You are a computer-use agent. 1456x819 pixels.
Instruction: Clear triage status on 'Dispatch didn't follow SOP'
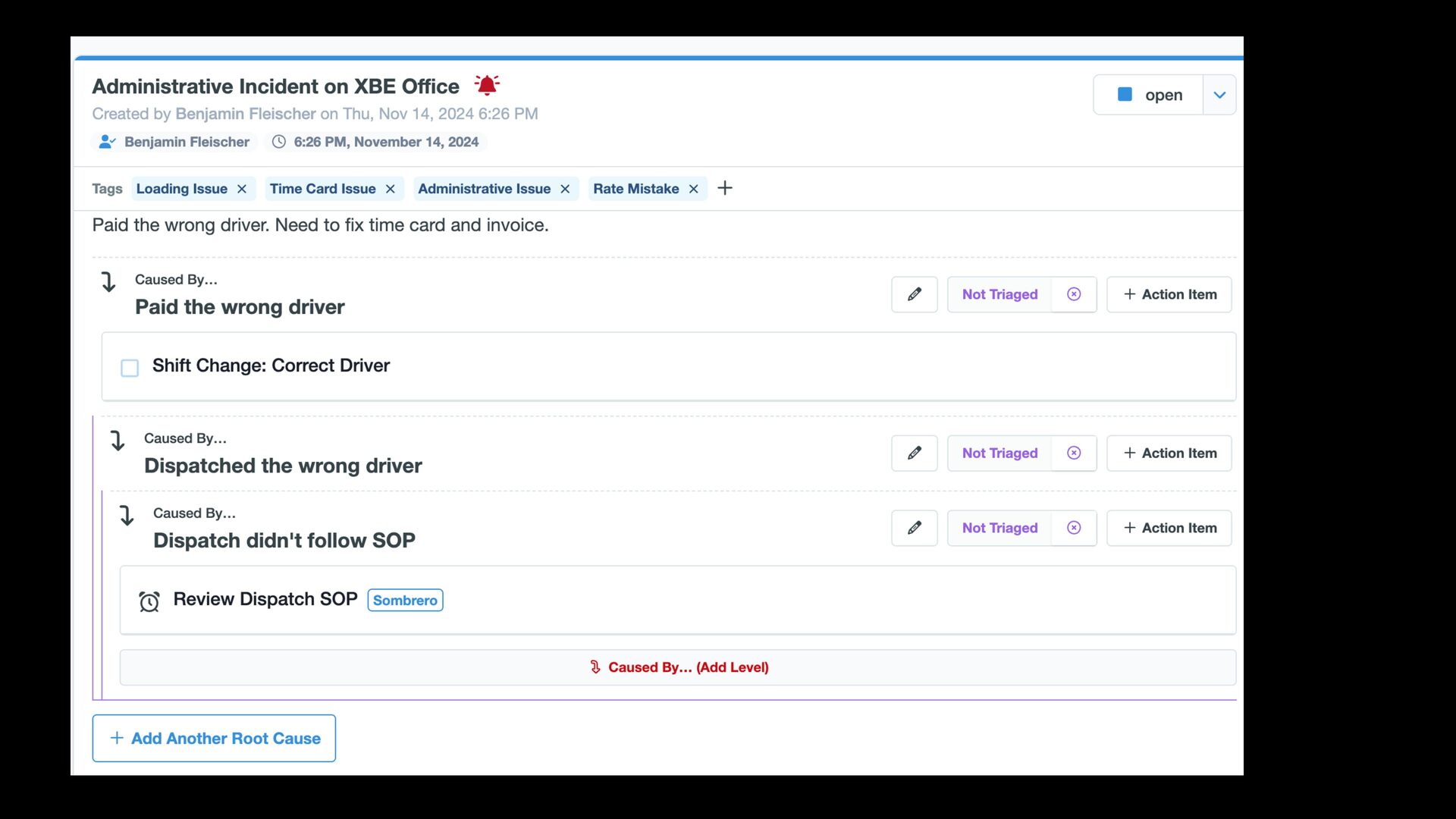click(1073, 528)
